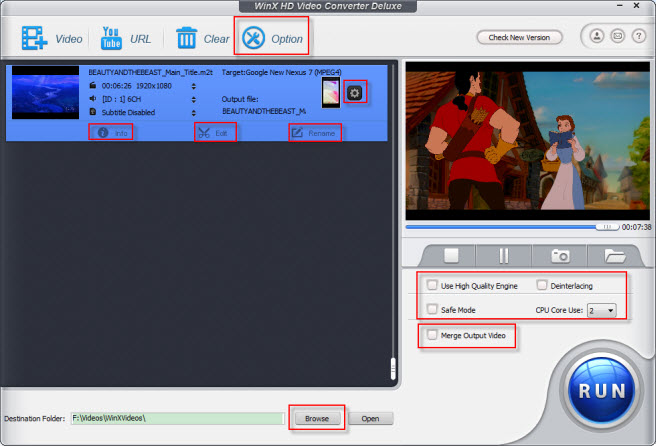Screen dimensions: 656x446
Task: Click the Destination Folder path field
Action: coord(177,418)
